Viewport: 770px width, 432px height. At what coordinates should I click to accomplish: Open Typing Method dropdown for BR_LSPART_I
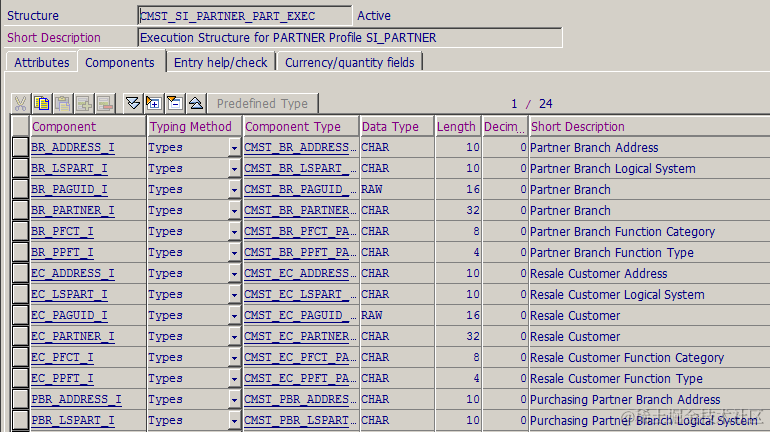[x=234, y=169]
